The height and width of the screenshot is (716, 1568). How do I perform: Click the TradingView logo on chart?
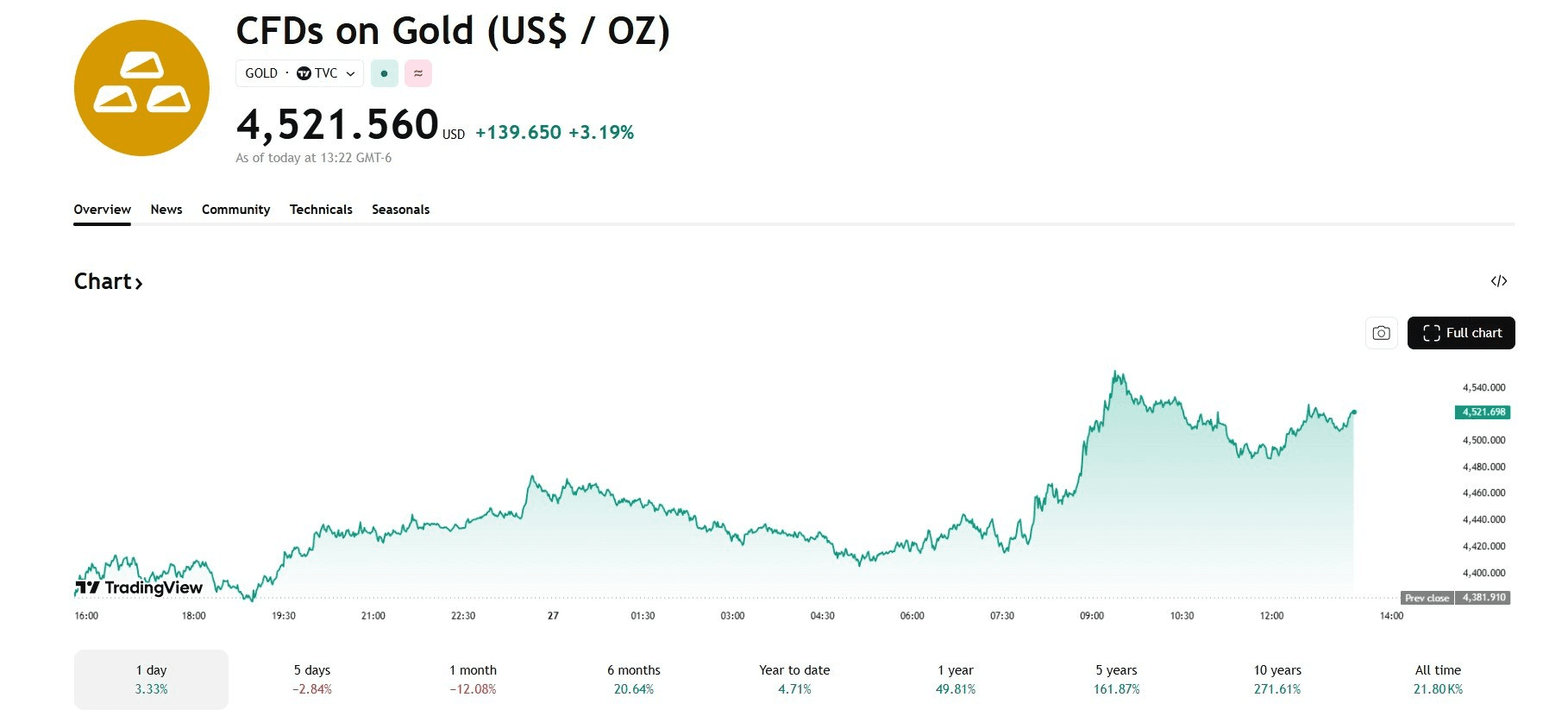(139, 587)
